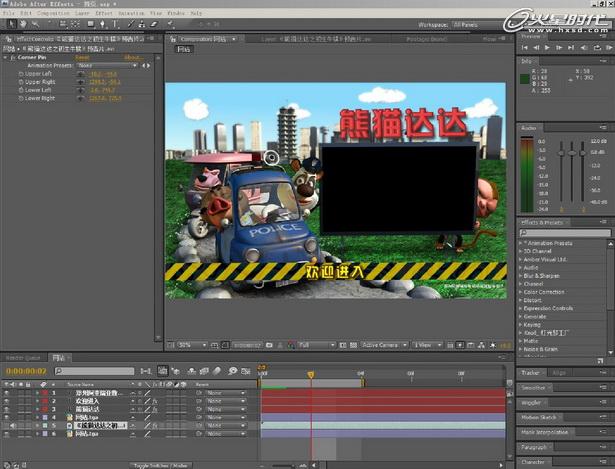
Task: Select the Brush tool
Action: pos(130,24)
